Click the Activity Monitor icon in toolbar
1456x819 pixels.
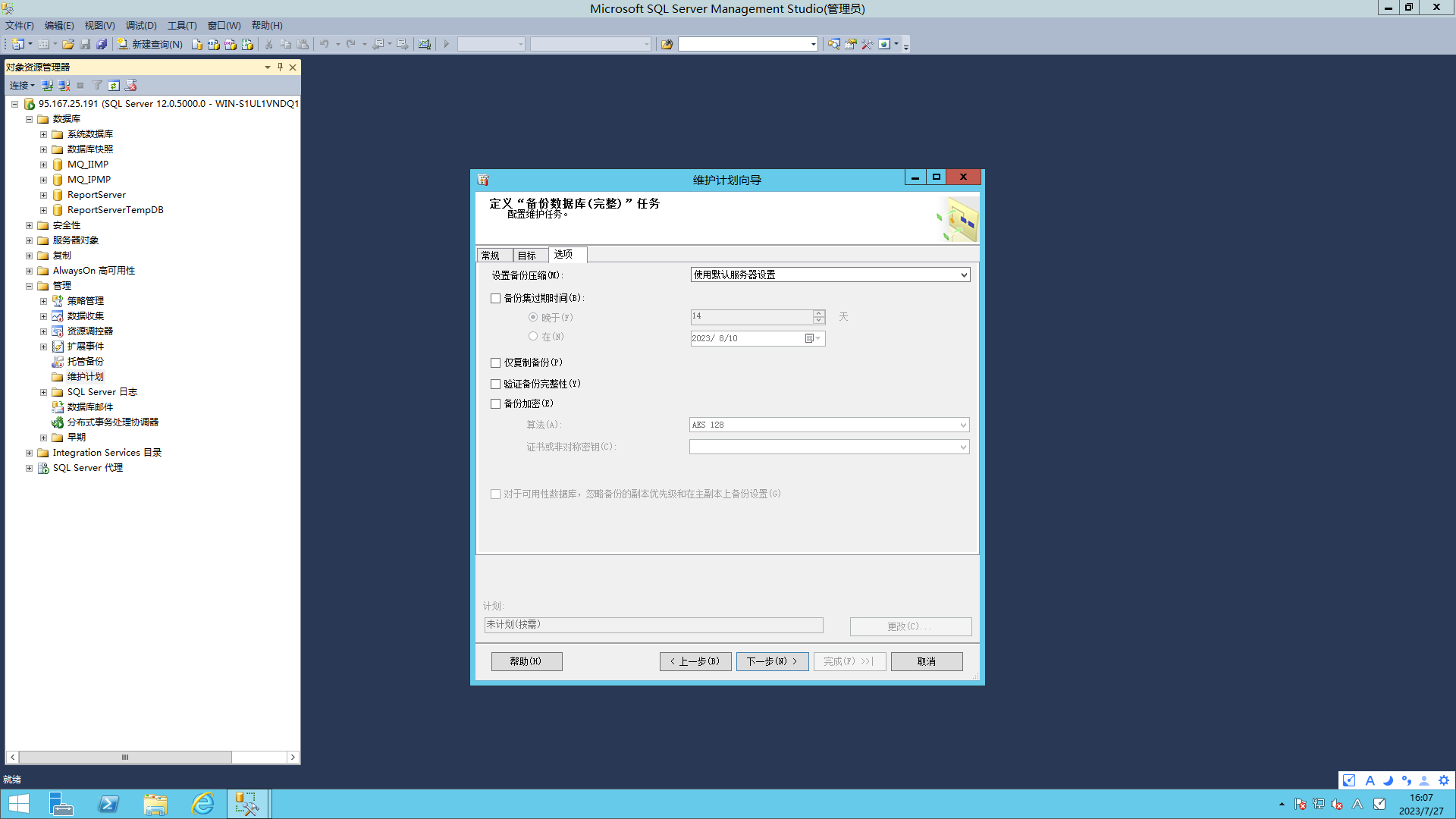tap(425, 45)
